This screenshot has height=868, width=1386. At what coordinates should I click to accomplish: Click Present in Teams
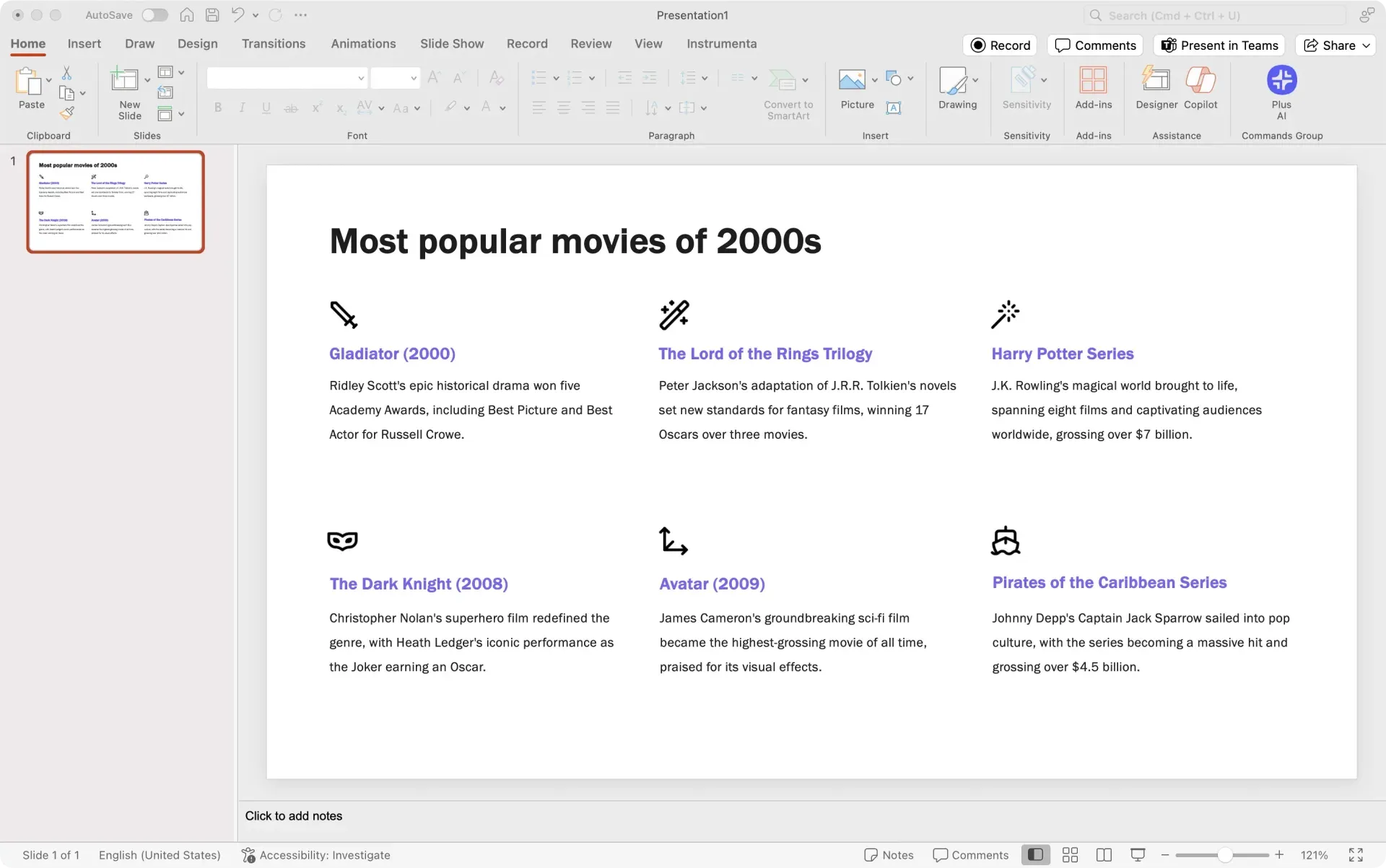click(1219, 45)
